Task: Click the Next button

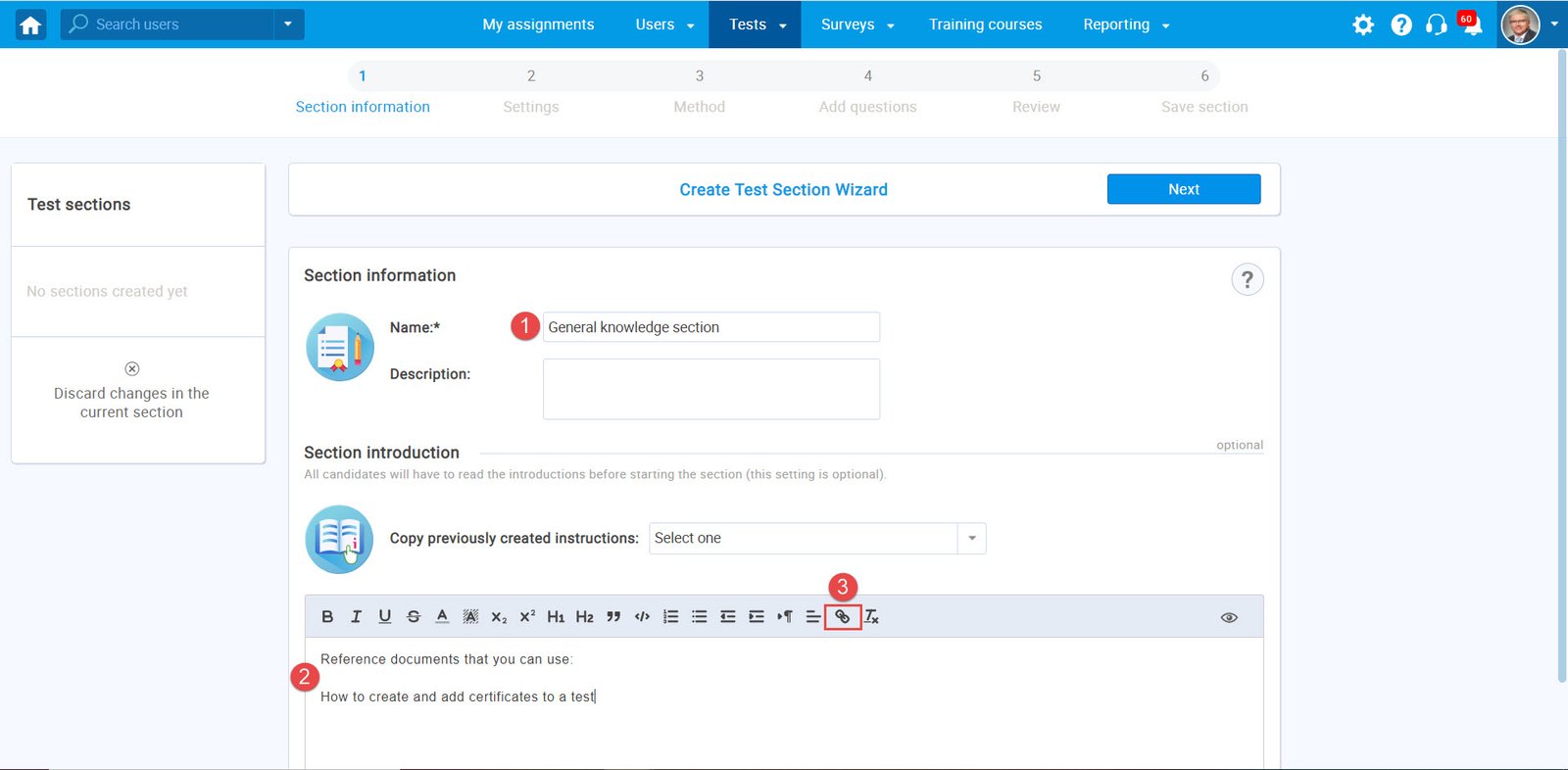Action: [1183, 189]
